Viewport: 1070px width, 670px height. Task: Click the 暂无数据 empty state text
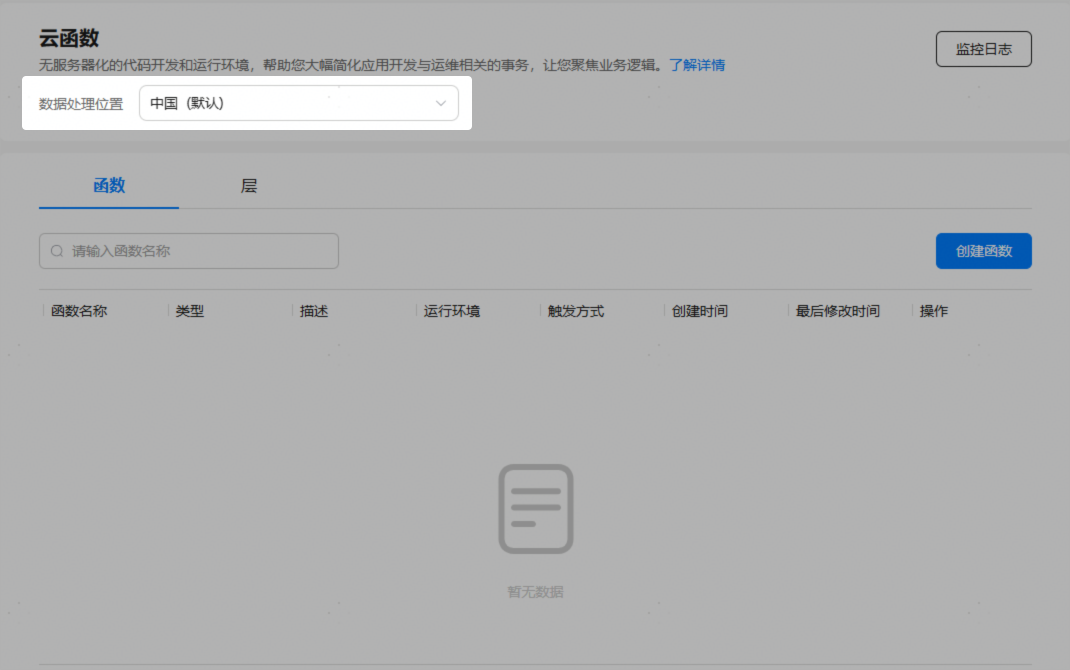click(536, 592)
